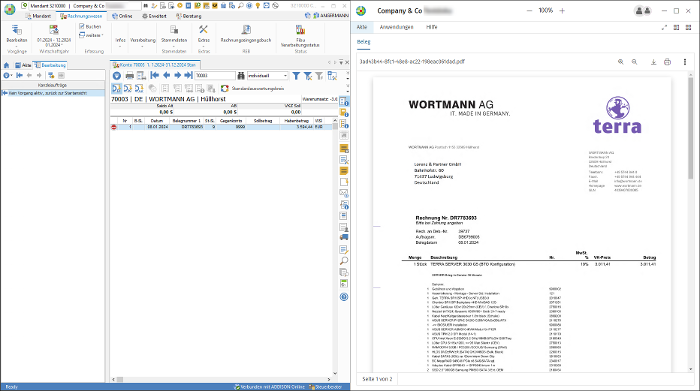Click the Habenbetrag column header

coord(296,121)
